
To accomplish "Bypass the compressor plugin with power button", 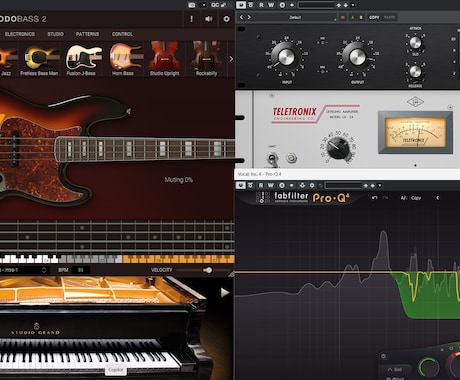I will 241,5.
